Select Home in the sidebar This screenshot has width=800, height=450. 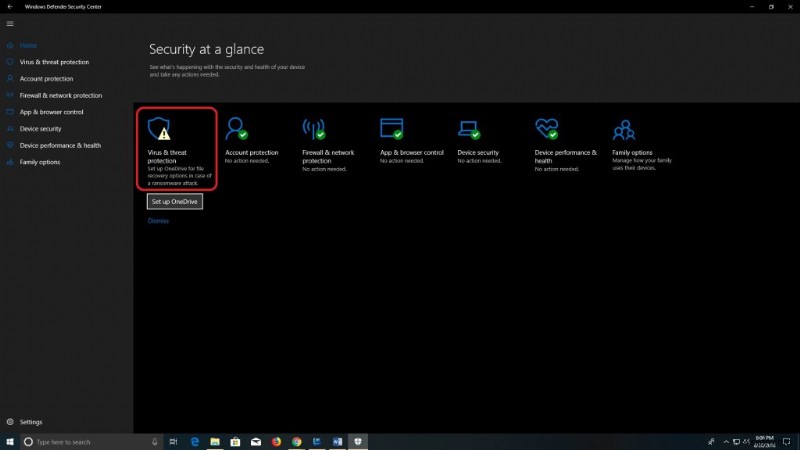(x=29, y=45)
